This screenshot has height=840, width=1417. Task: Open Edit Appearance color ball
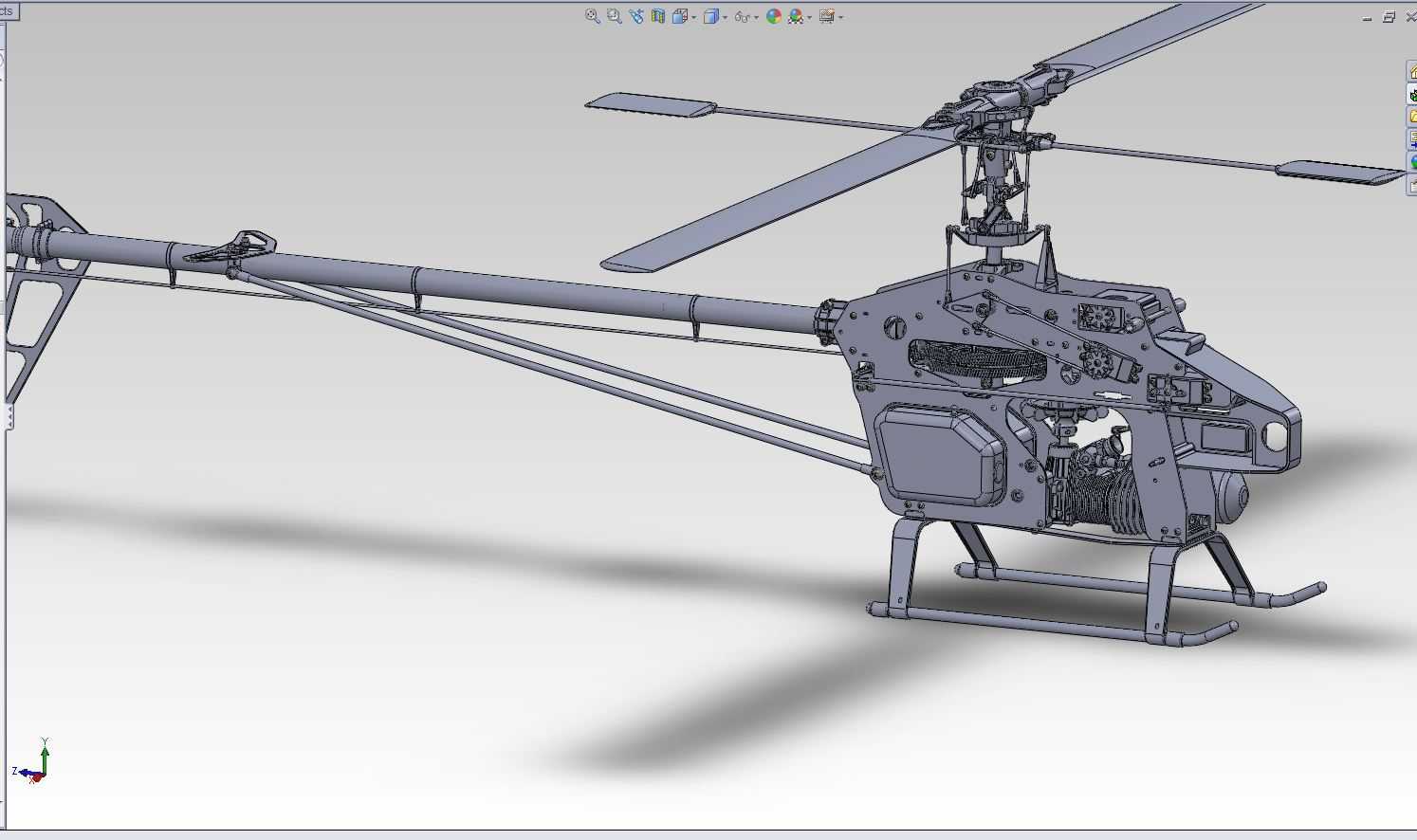(x=773, y=16)
